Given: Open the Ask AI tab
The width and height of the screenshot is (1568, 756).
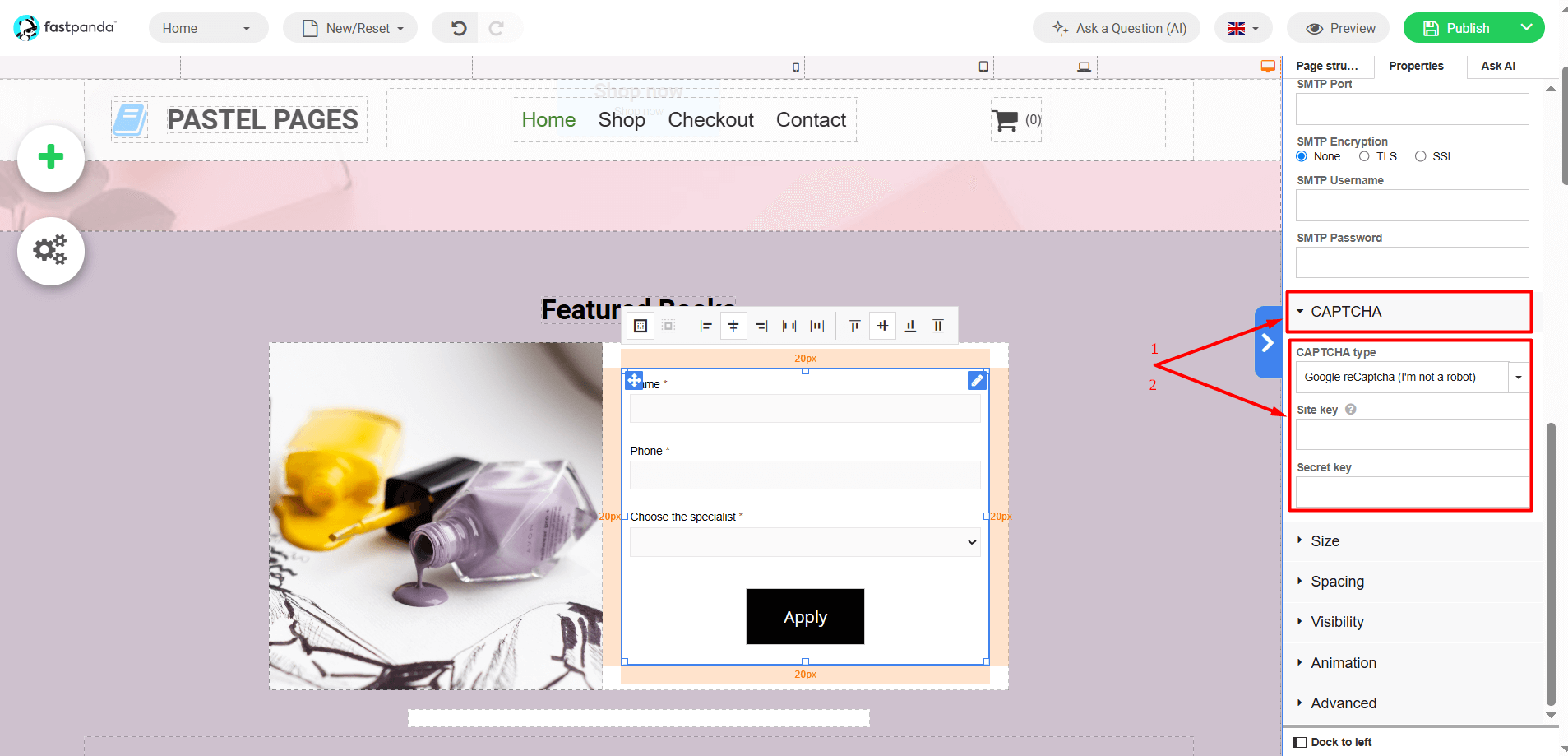Looking at the screenshot, I should tap(1497, 66).
